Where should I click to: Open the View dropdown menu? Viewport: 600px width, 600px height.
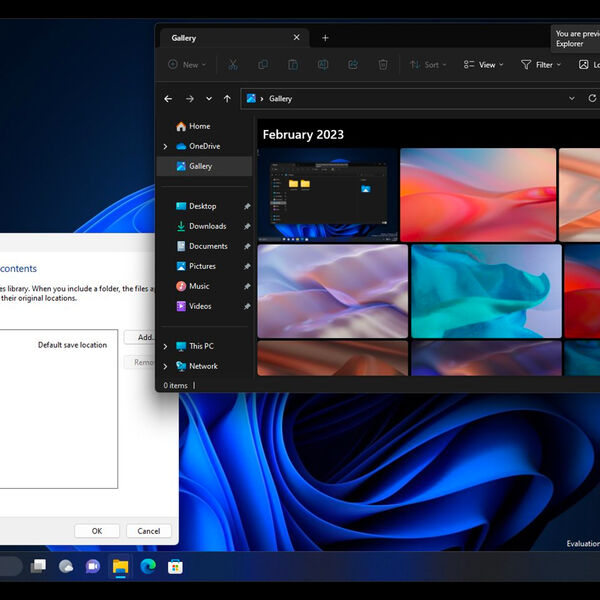click(484, 65)
